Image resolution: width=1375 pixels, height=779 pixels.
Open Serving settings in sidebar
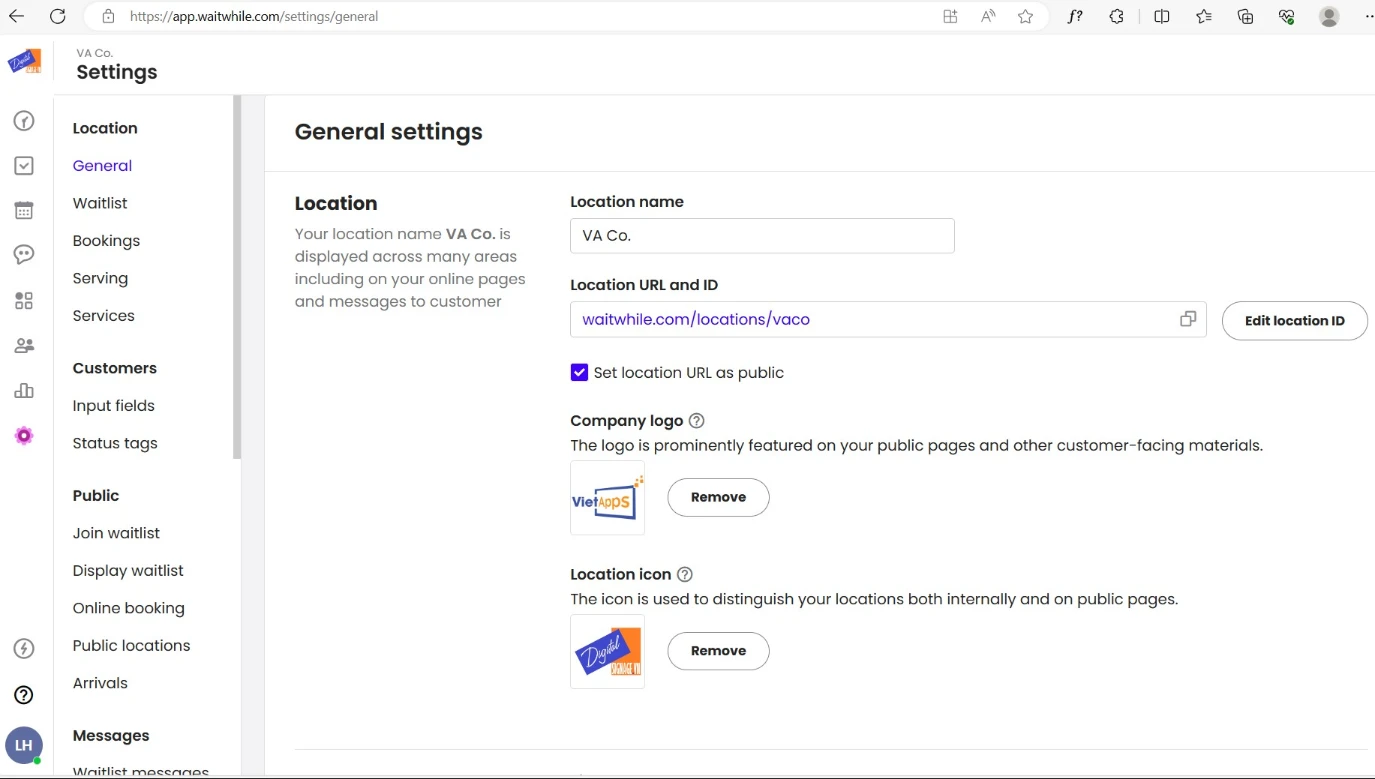[x=100, y=278]
